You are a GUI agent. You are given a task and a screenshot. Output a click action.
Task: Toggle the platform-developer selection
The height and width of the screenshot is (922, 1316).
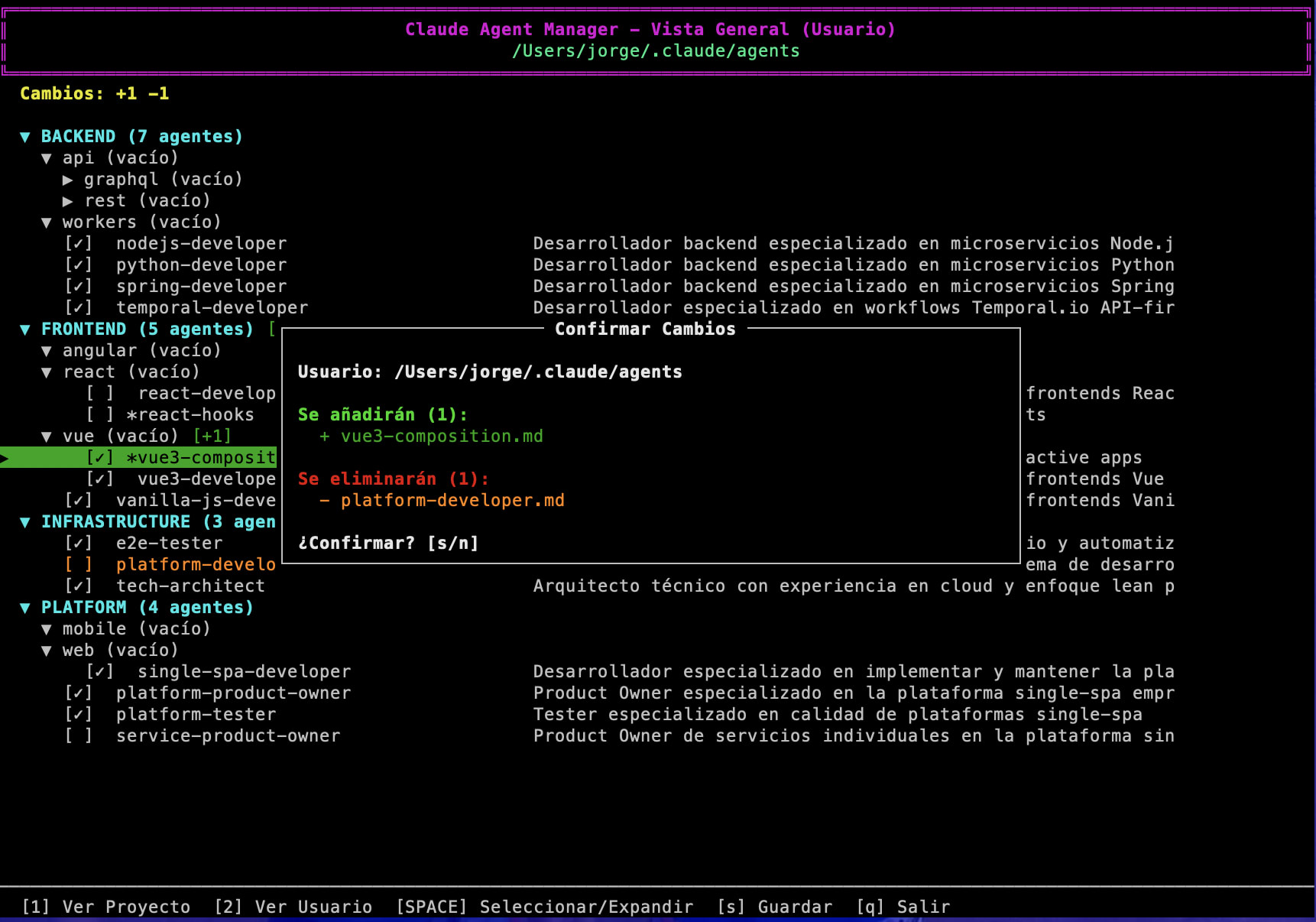(x=79, y=564)
